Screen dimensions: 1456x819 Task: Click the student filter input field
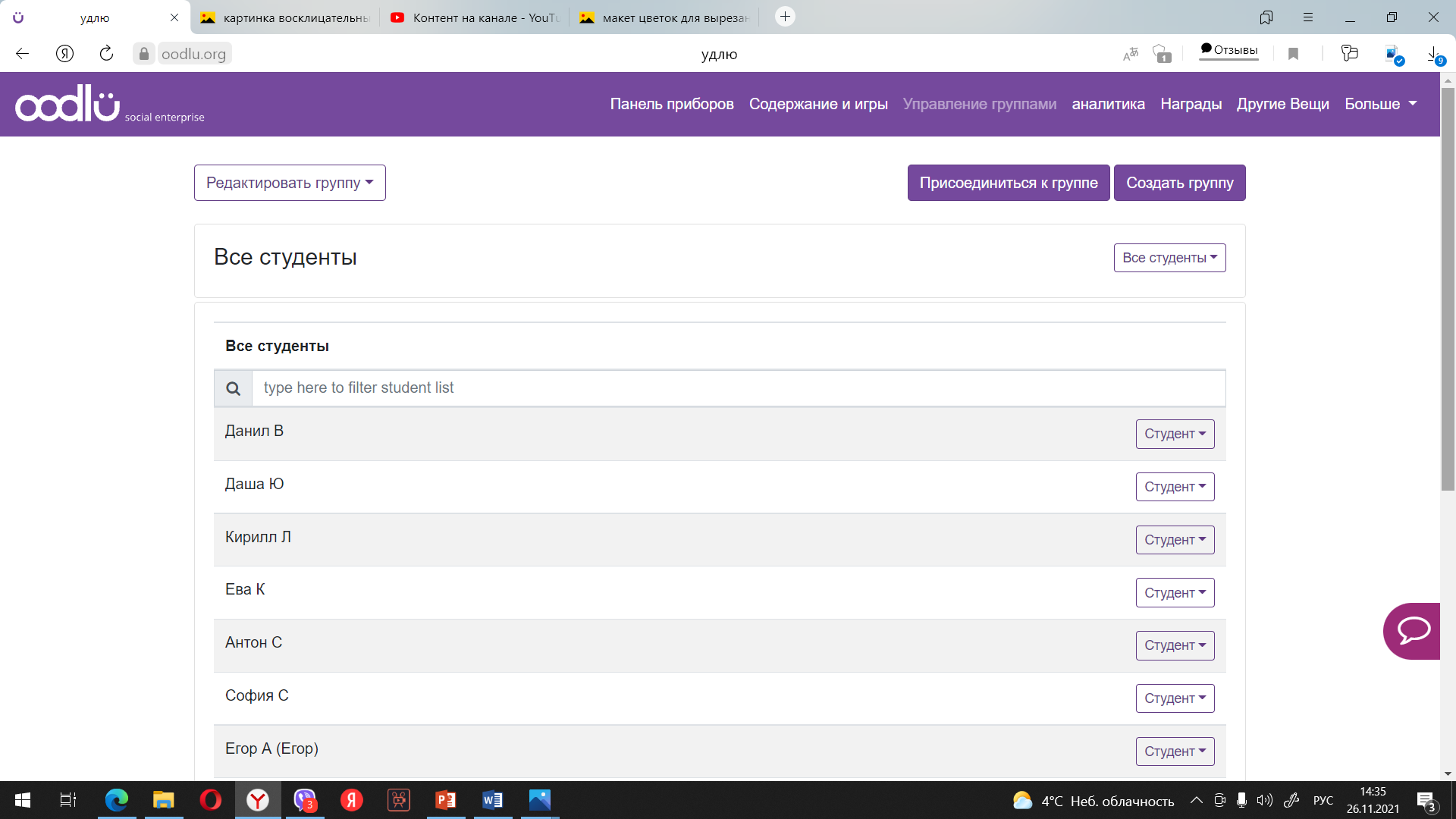(x=738, y=388)
